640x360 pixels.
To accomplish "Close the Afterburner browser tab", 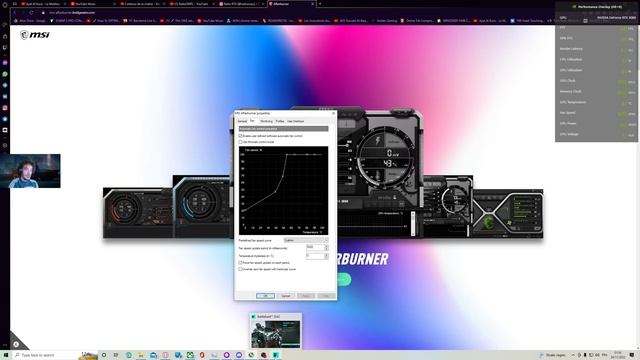I will click(x=313, y=4).
